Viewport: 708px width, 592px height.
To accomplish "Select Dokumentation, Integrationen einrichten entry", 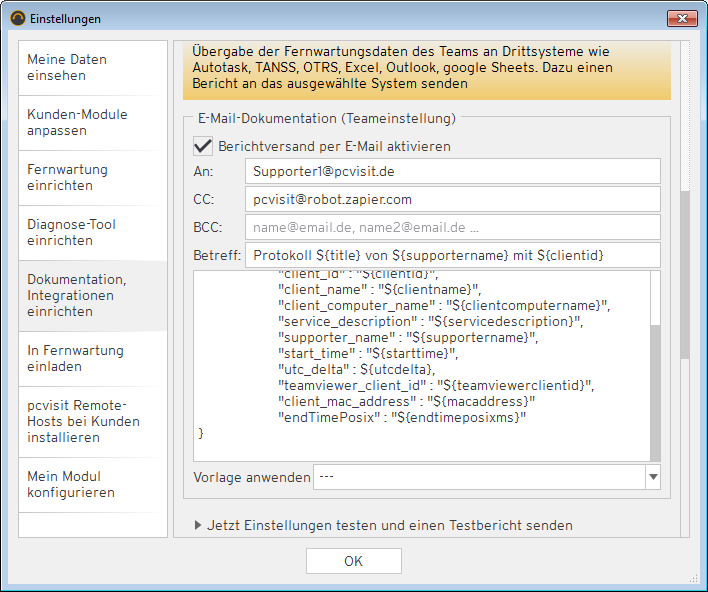I will pyautogui.click(x=93, y=295).
